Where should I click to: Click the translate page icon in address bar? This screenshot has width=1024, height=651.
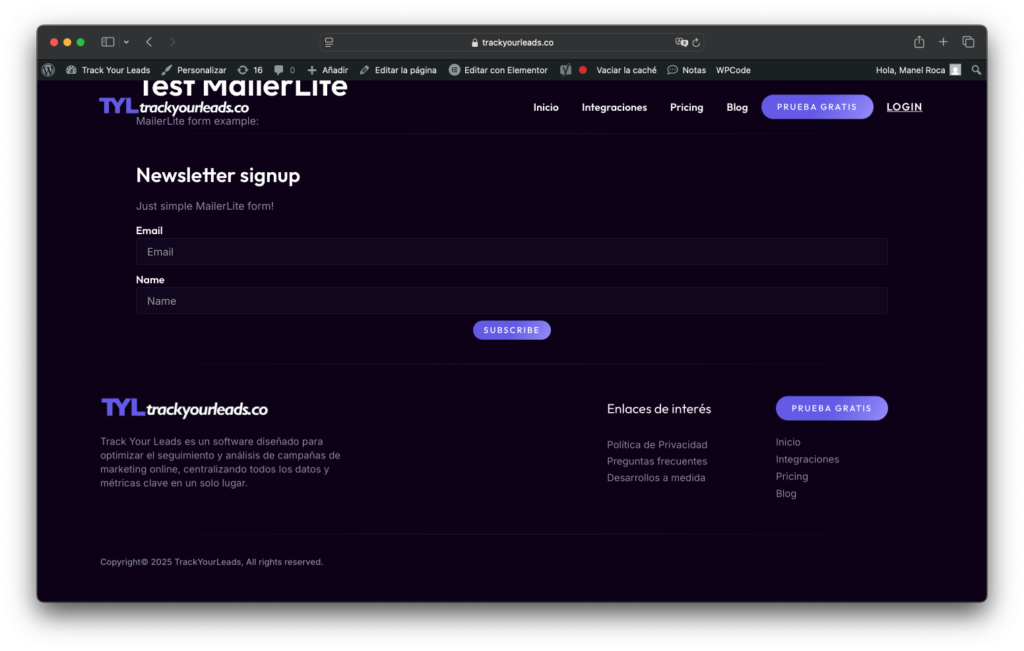pyautogui.click(x=681, y=42)
